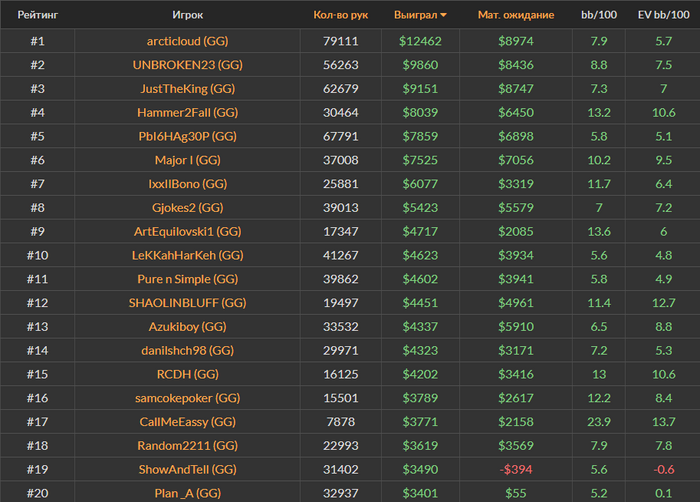Open SHAOLINBLUFF (GG) profile link
Screen dimensions: 700x502
(187, 303)
